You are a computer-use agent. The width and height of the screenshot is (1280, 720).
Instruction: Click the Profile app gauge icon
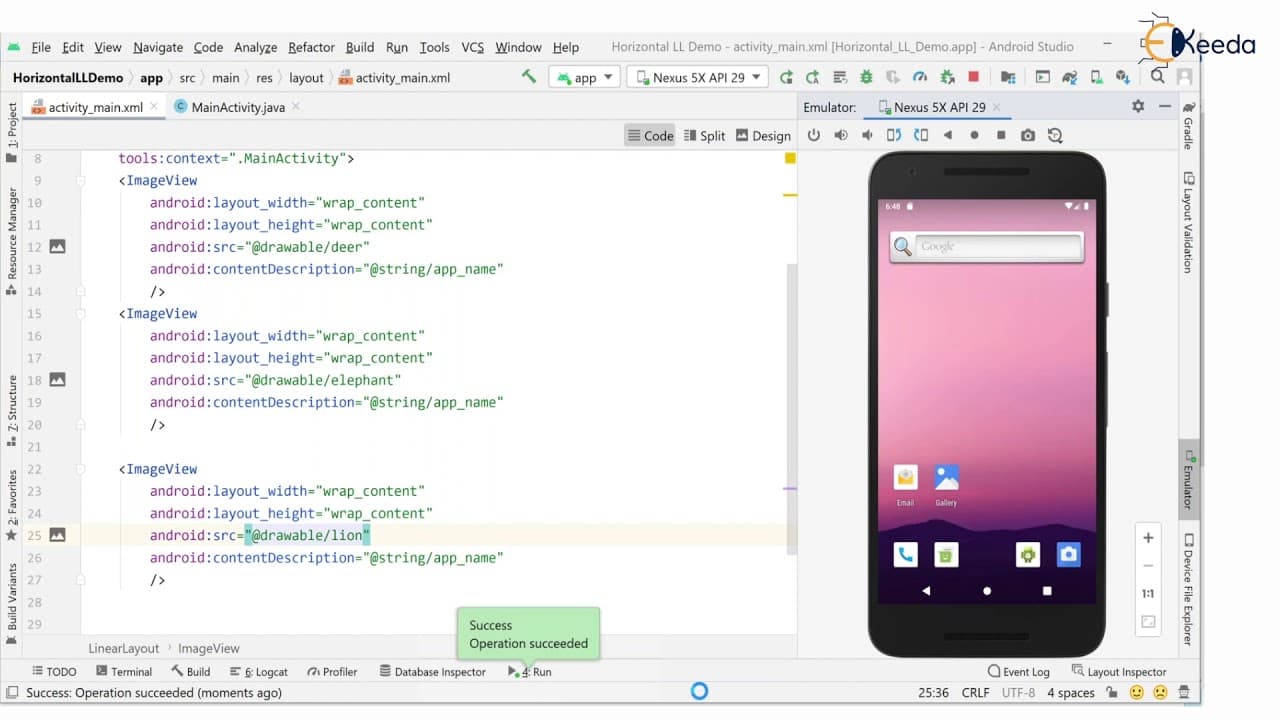(920, 77)
